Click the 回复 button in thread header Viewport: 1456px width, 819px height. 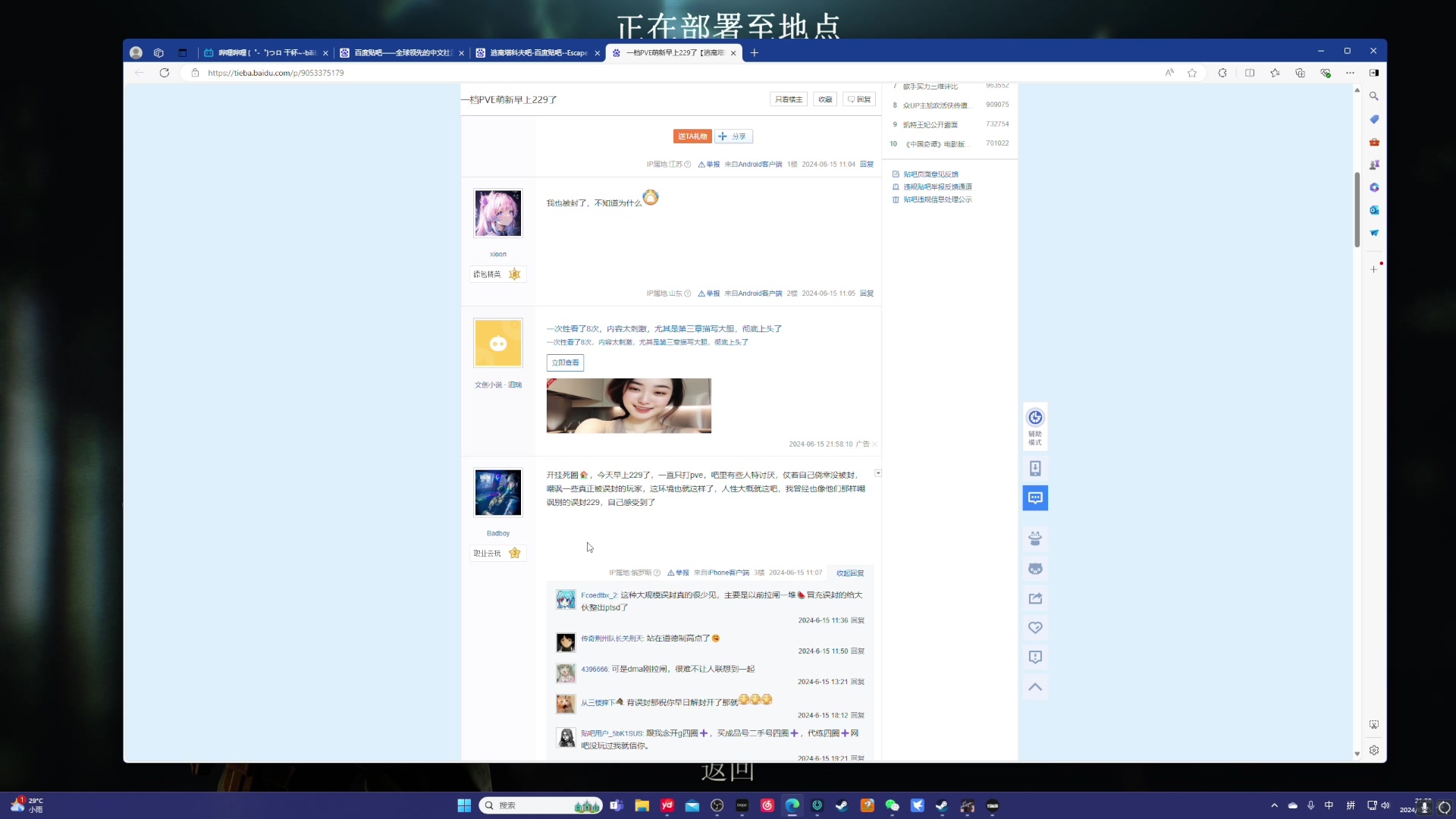coord(859,99)
